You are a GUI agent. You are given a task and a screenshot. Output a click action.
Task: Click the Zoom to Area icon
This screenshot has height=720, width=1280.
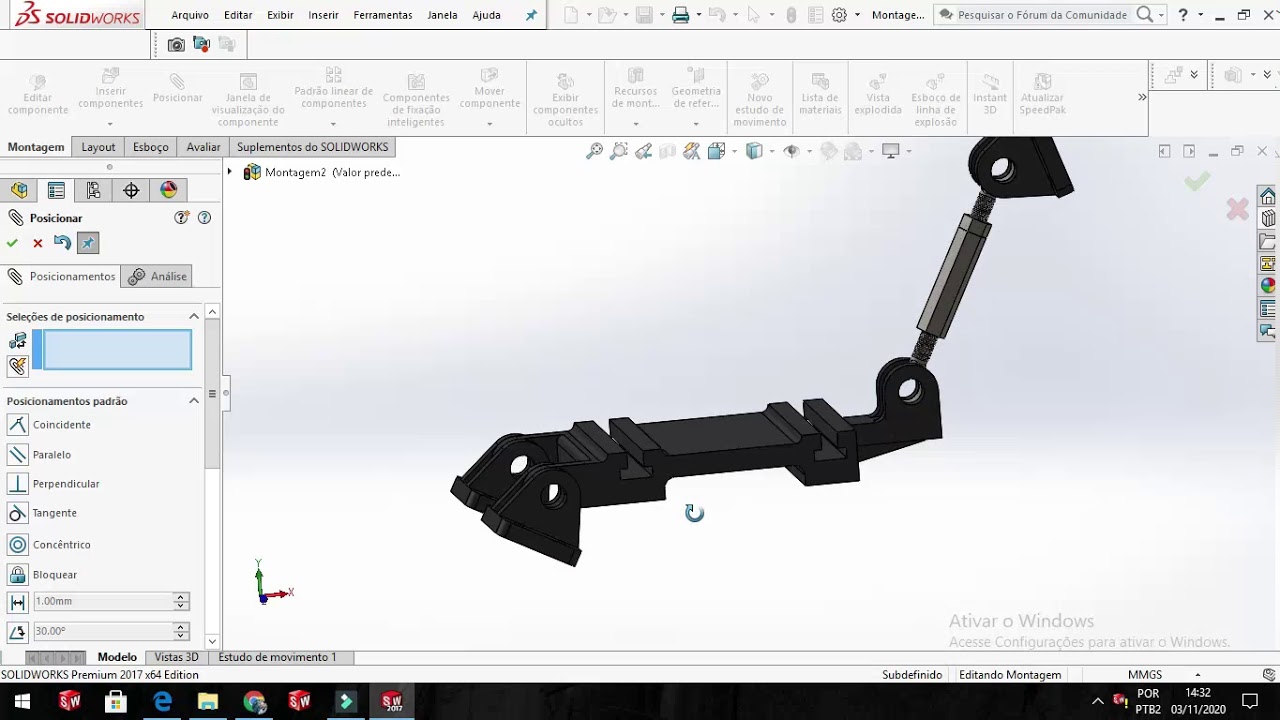[x=619, y=151]
